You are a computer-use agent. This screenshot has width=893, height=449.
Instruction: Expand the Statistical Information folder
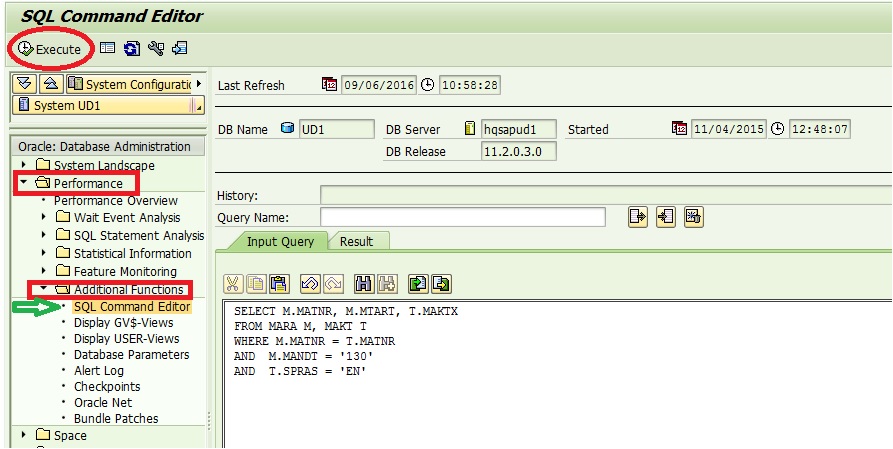tap(44, 253)
